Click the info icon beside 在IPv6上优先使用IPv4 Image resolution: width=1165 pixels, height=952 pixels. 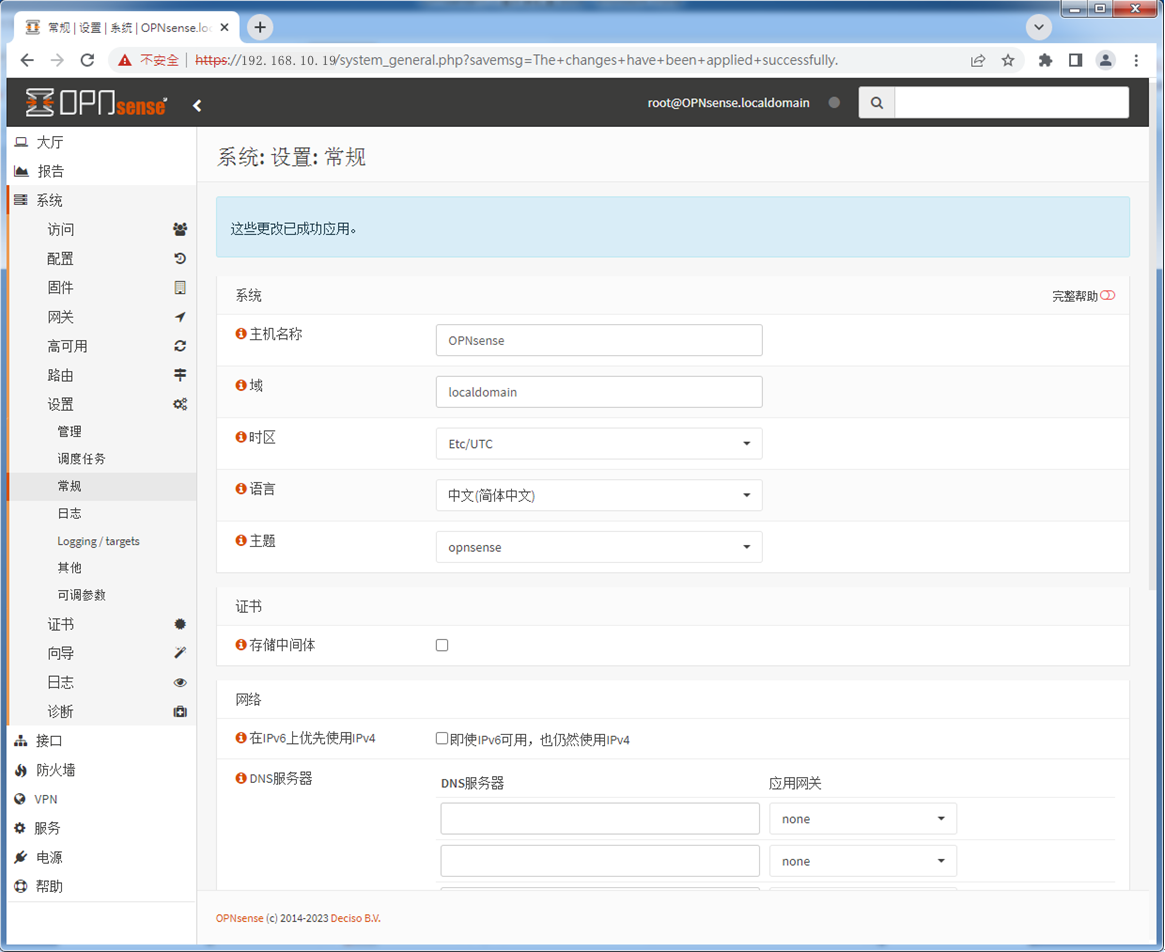[241, 737]
